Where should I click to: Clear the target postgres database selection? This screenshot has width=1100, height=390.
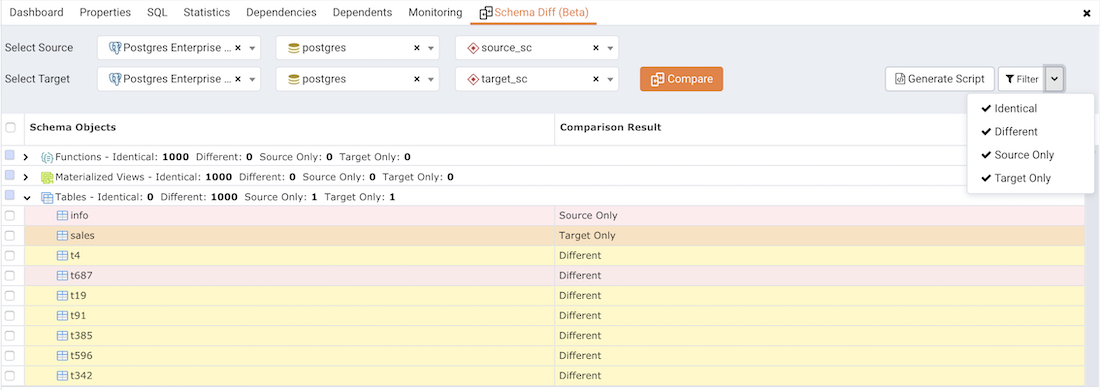(x=417, y=79)
